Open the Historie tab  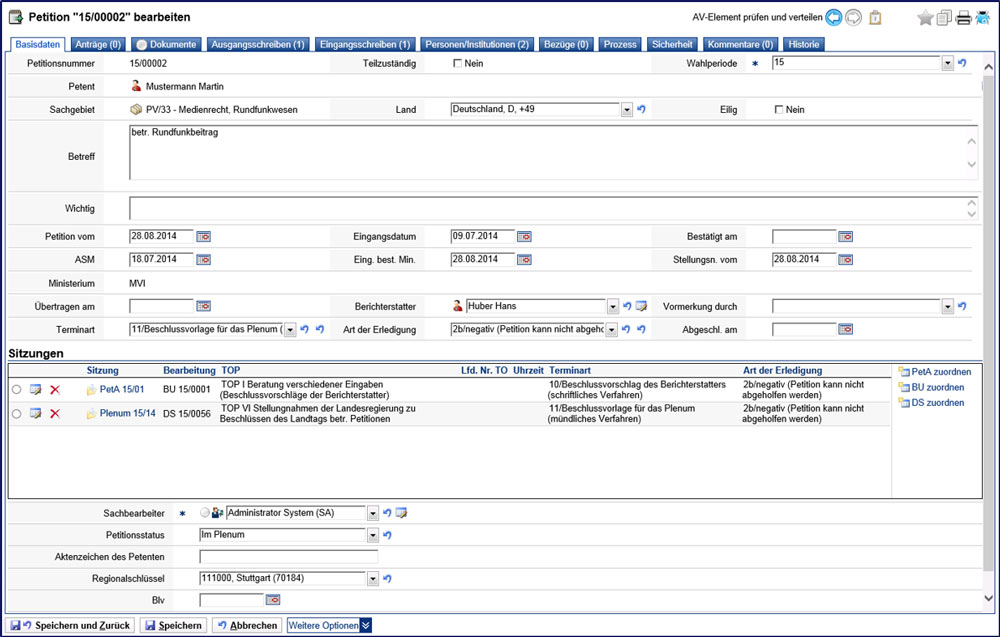[x=803, y=45]
